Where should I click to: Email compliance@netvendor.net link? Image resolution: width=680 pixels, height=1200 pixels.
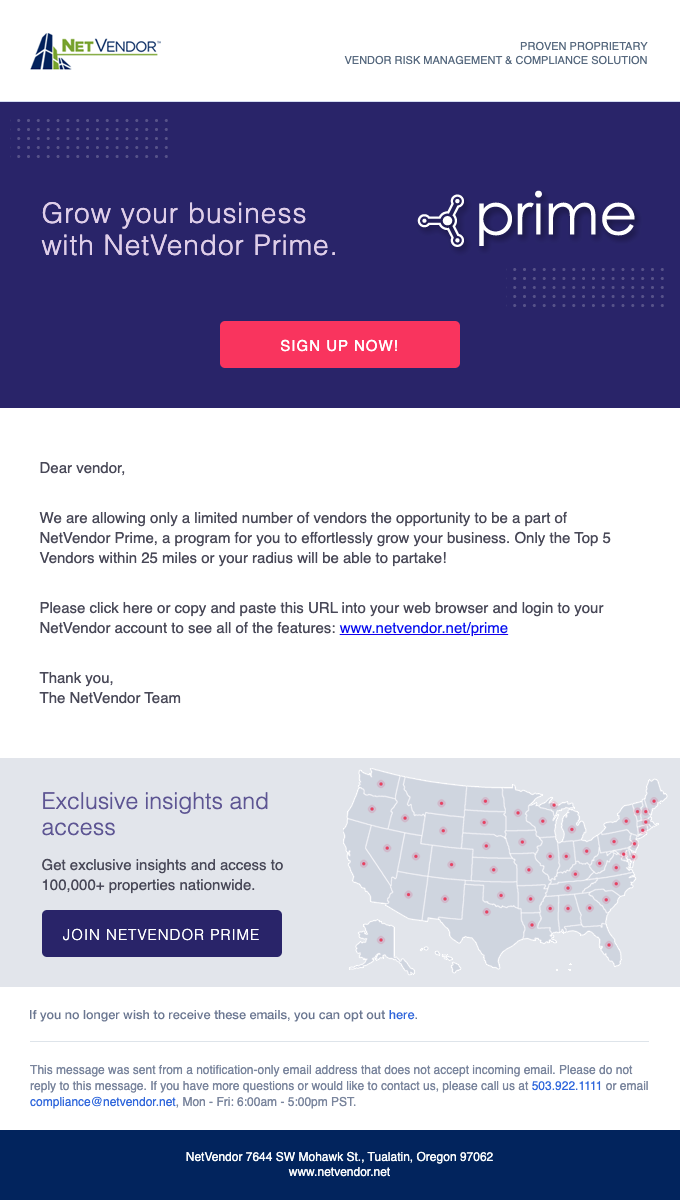[103, 1102]
